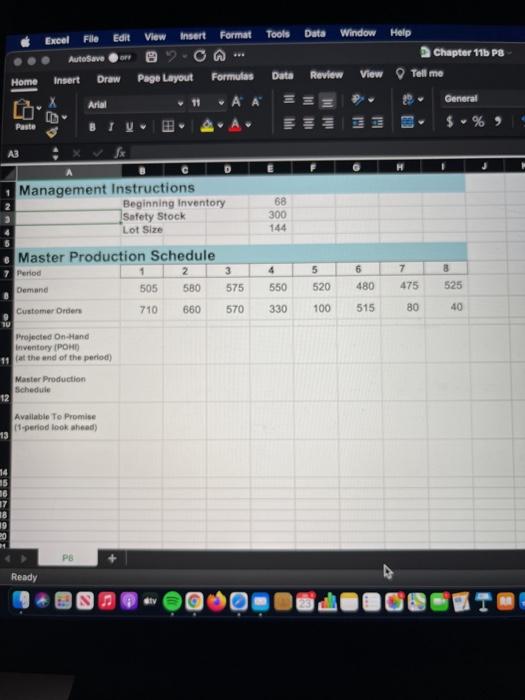Screen dimensions: 525x700
Task: Click the Undo arrow icon
Action: pos(171,56)
